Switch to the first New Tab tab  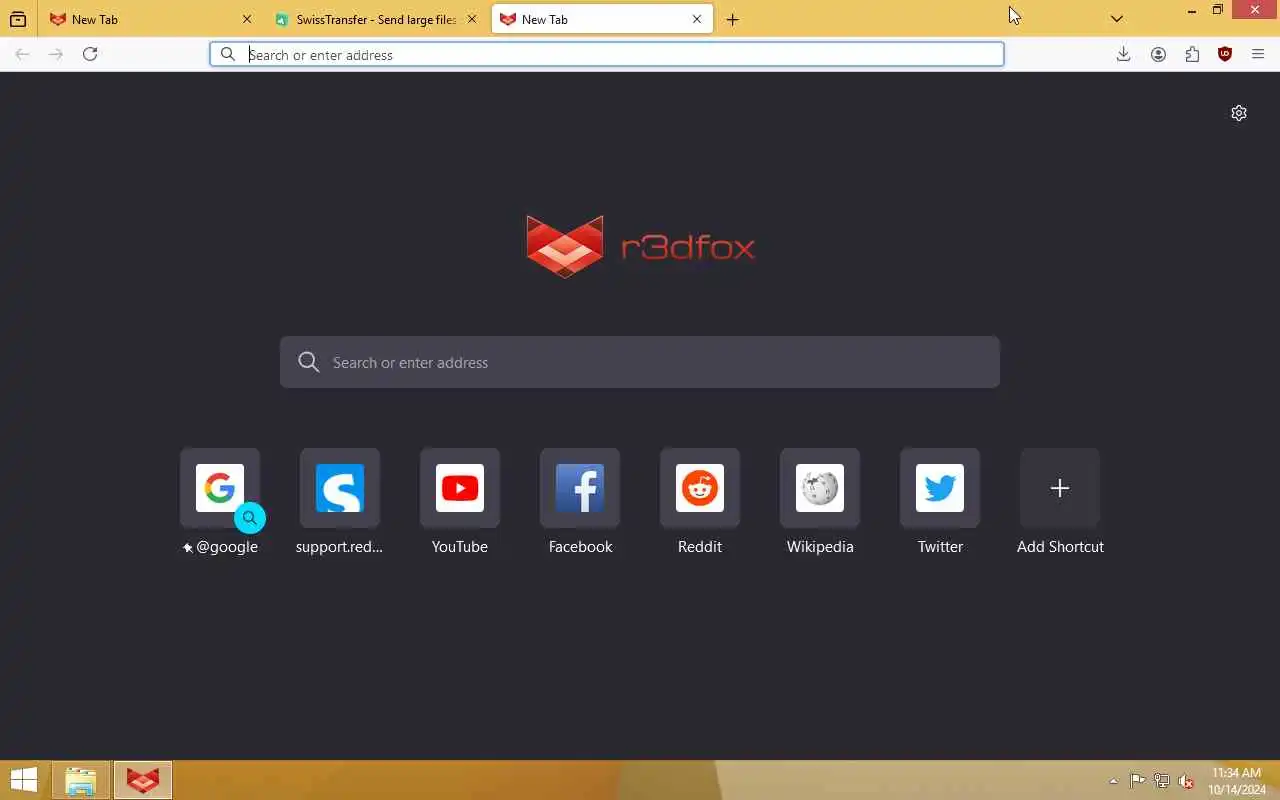150,19
